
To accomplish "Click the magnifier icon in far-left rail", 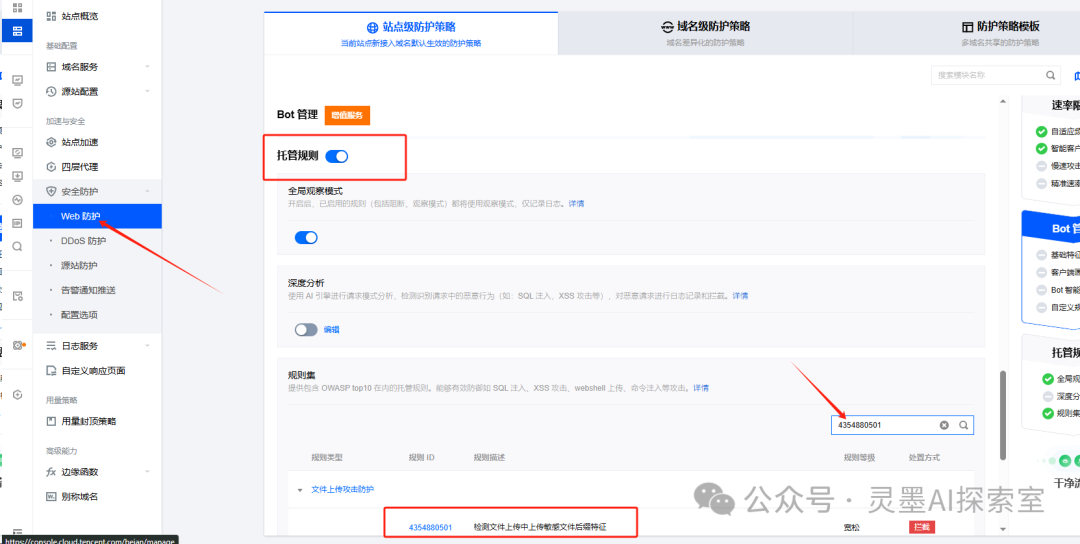I will tap(17, 246).
